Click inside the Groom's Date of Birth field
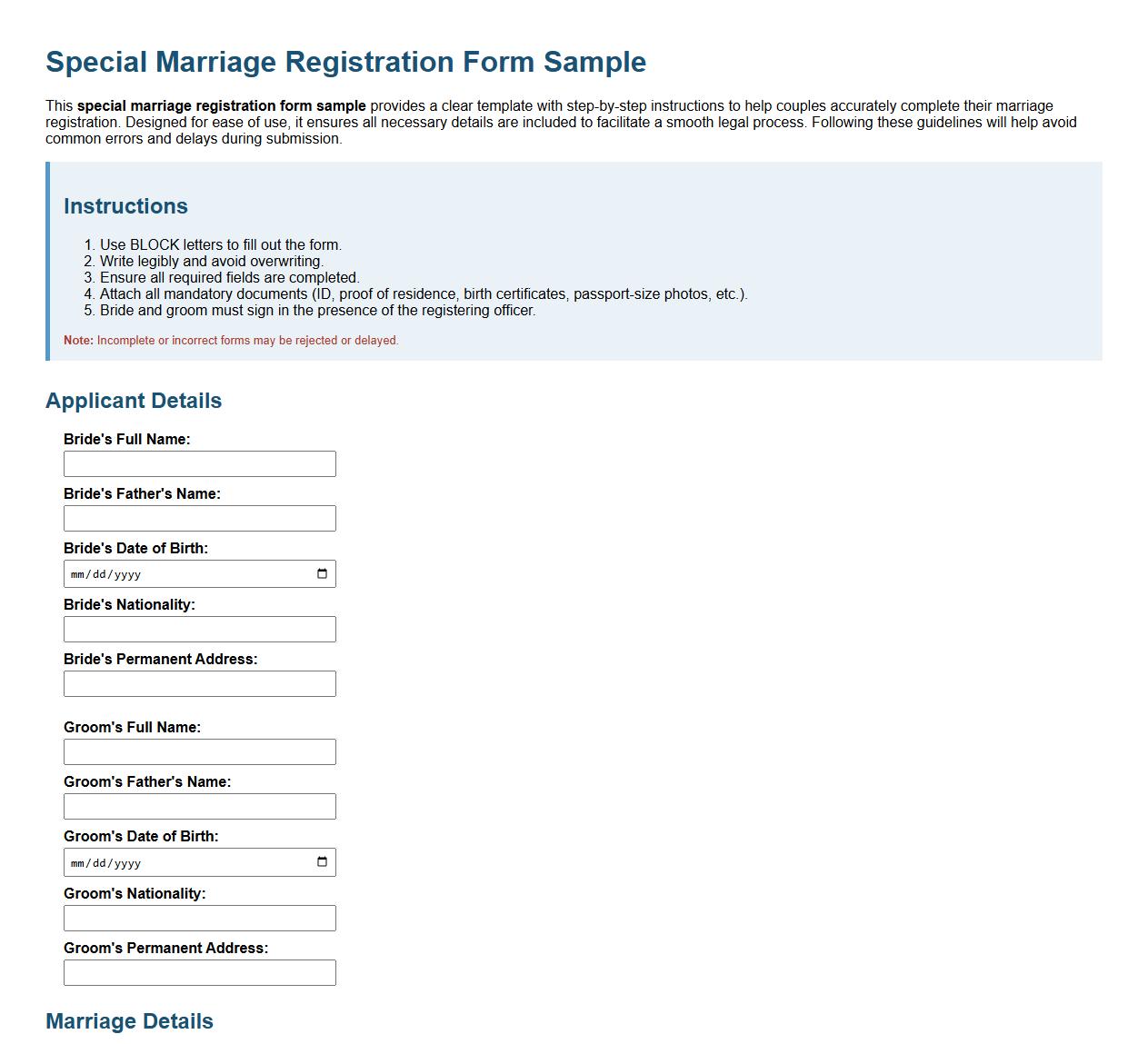The height and width of the screenshot is (1044, 1148). click(182, 861)
